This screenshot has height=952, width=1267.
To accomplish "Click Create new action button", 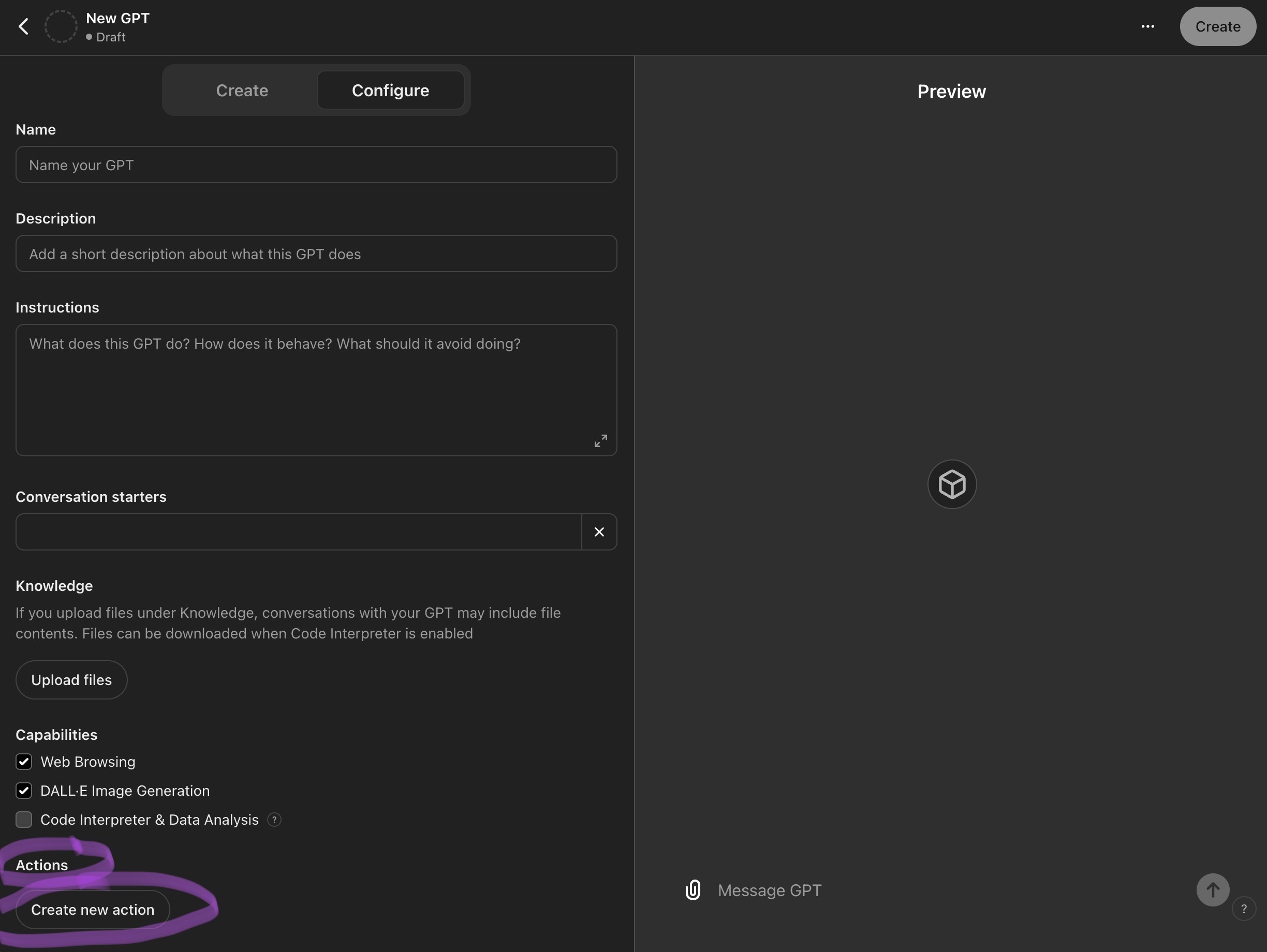I will pos(93,910).
